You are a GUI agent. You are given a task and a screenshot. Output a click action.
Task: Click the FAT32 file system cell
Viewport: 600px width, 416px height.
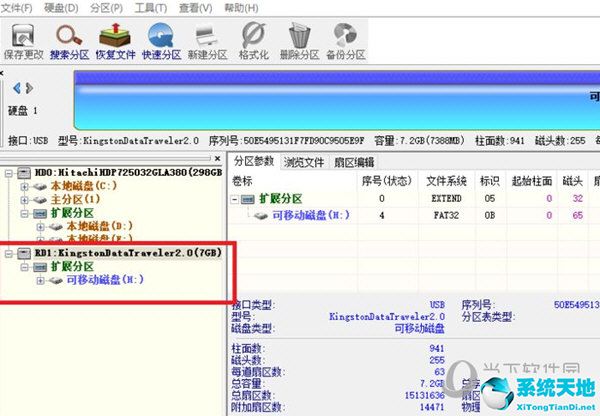click(446, 215)
